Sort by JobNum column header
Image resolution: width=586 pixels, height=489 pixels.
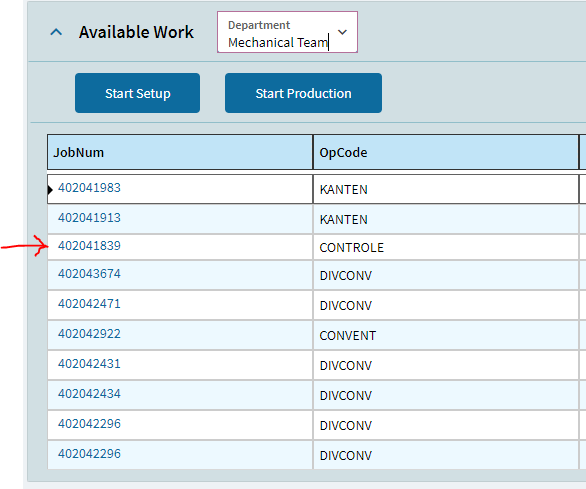click(180, 152)
